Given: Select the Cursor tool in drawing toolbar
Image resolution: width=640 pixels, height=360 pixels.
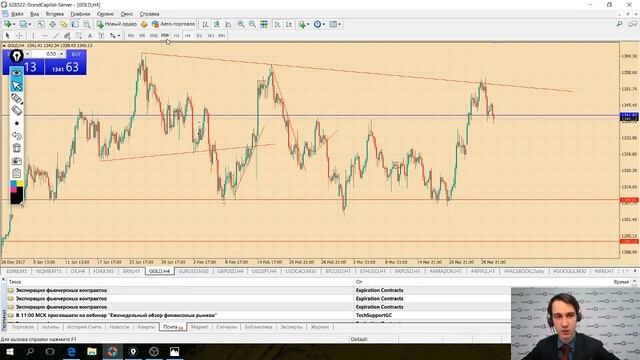Looking at the screenshot, I should point(7,36).
